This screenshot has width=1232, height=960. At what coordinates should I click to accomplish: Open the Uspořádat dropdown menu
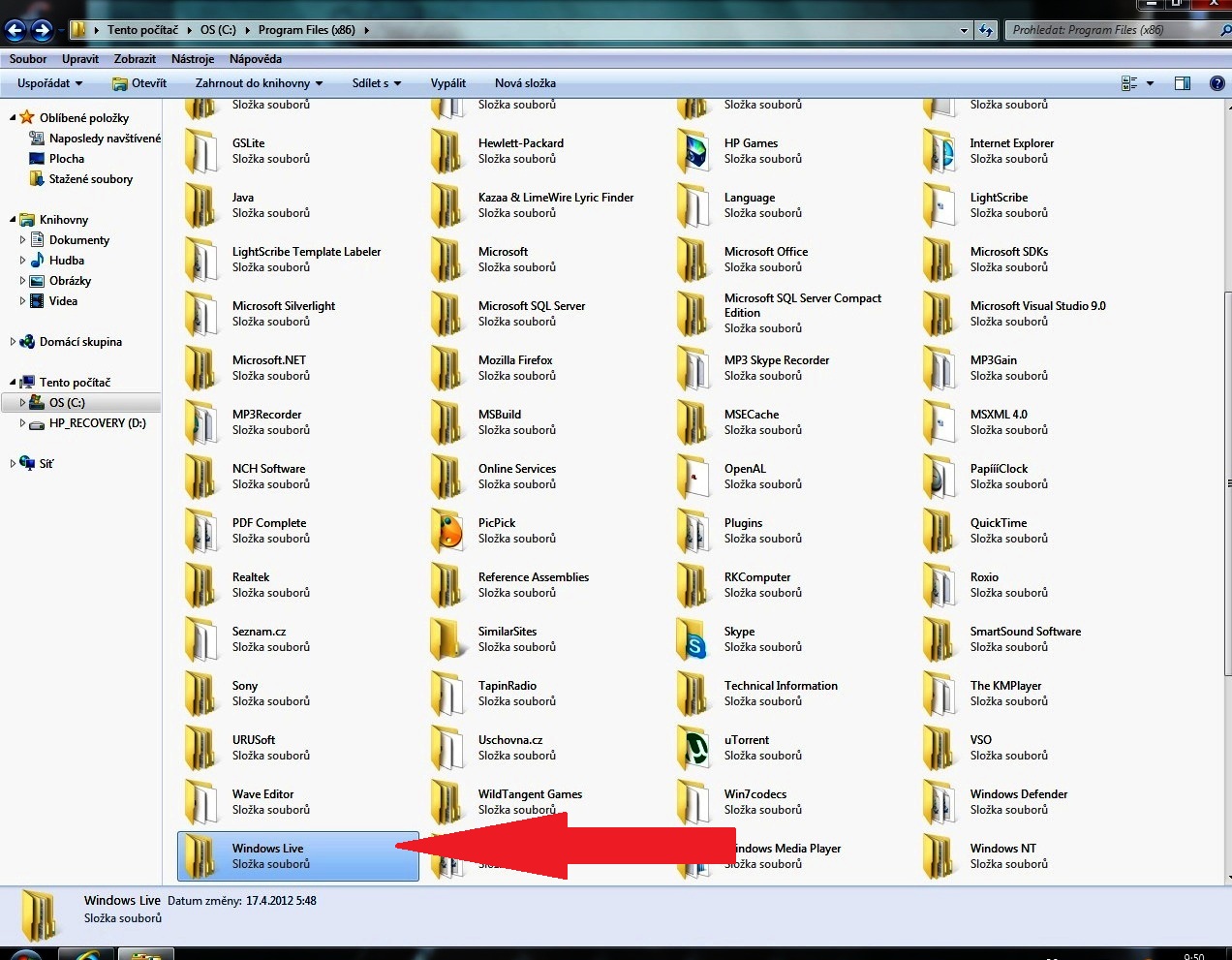point(49,83)
